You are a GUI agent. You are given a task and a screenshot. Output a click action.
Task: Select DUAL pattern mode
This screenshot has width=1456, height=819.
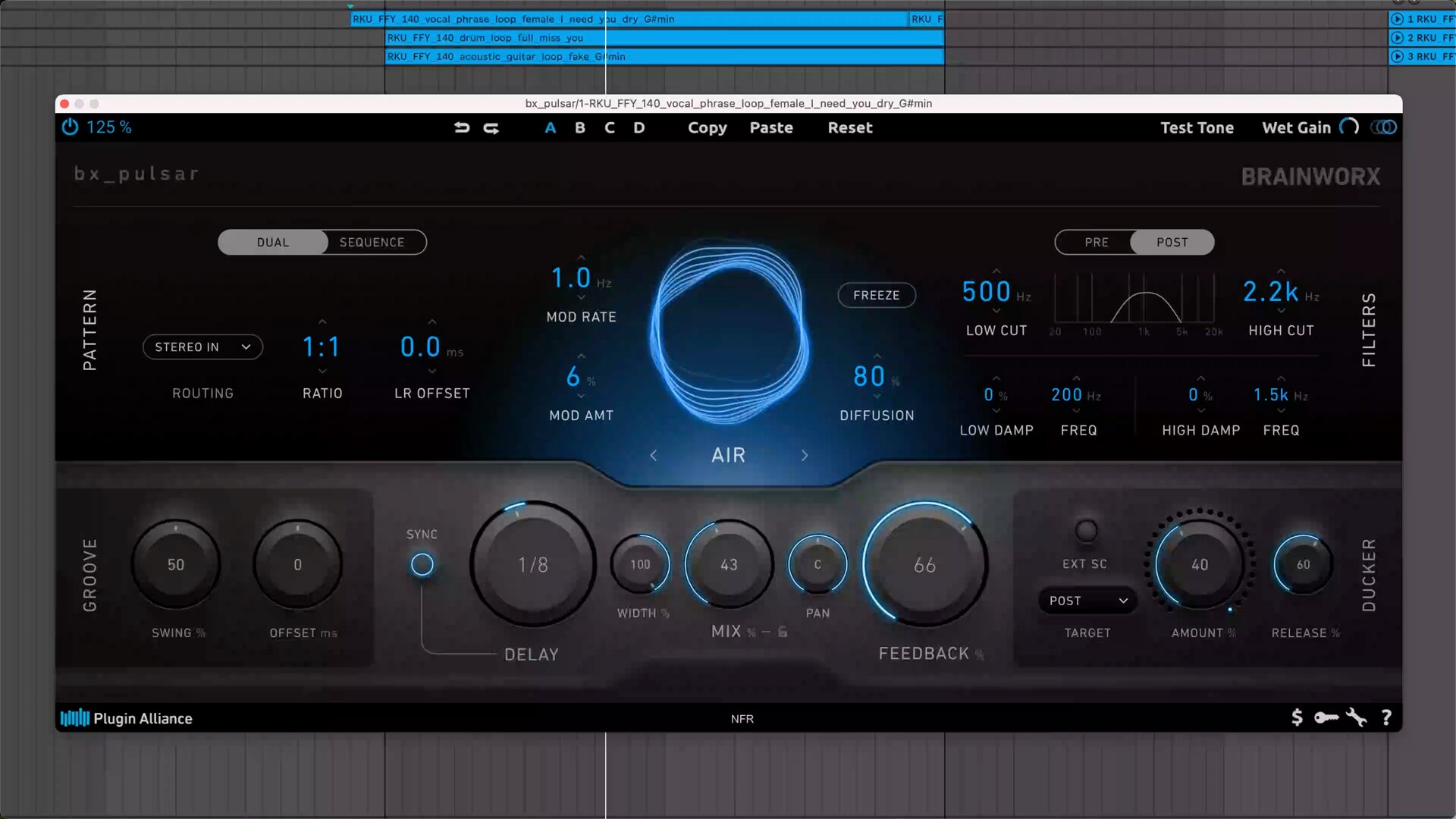tap(273, 242)
